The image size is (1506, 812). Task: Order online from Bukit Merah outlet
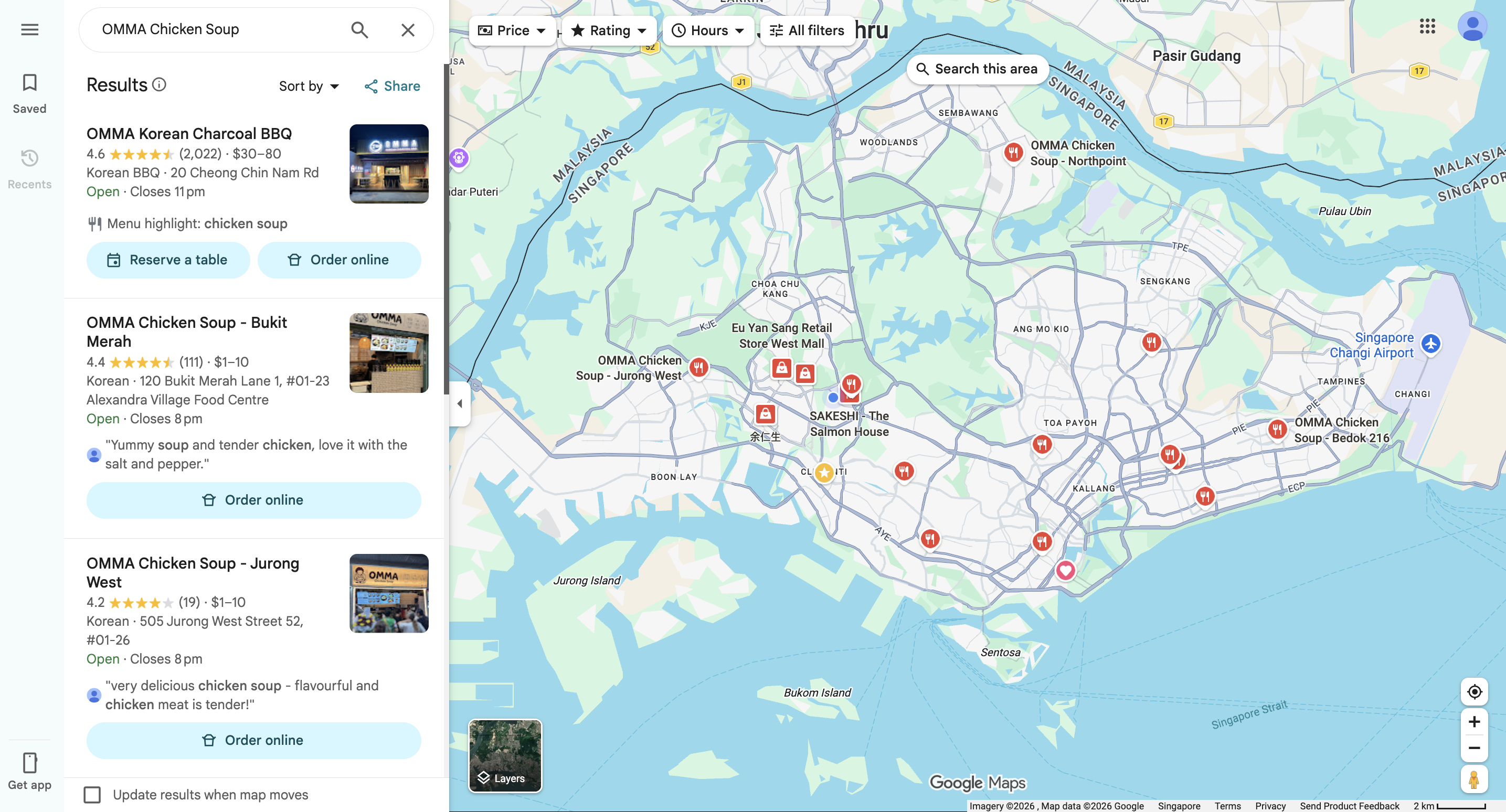pyautogui.click(x=254, y=500)
